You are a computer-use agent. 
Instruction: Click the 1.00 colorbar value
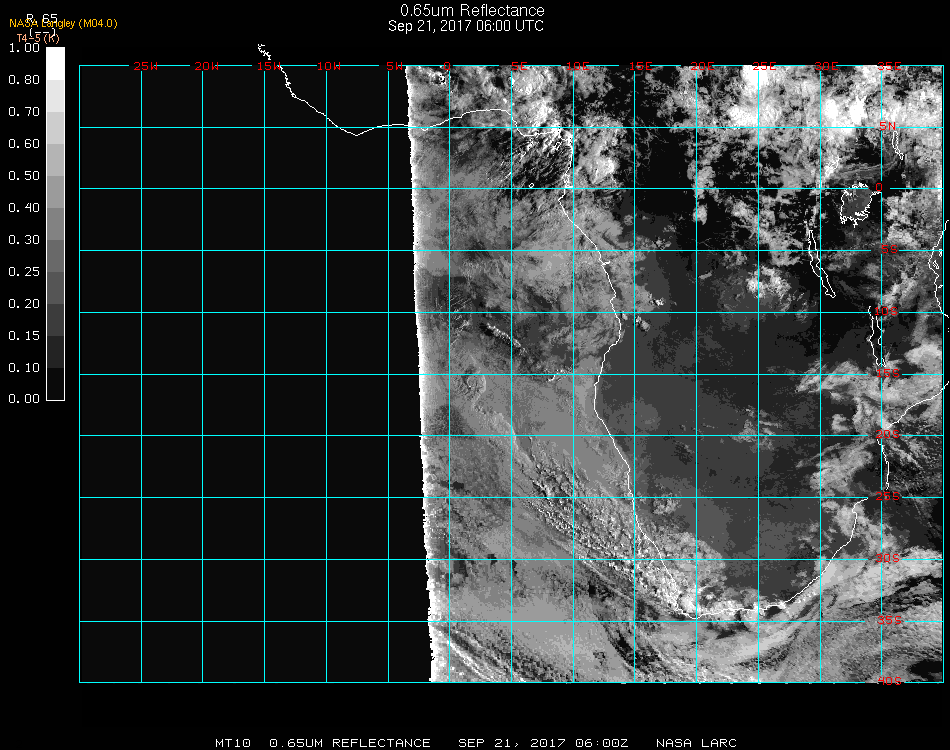tap(24, 48)
